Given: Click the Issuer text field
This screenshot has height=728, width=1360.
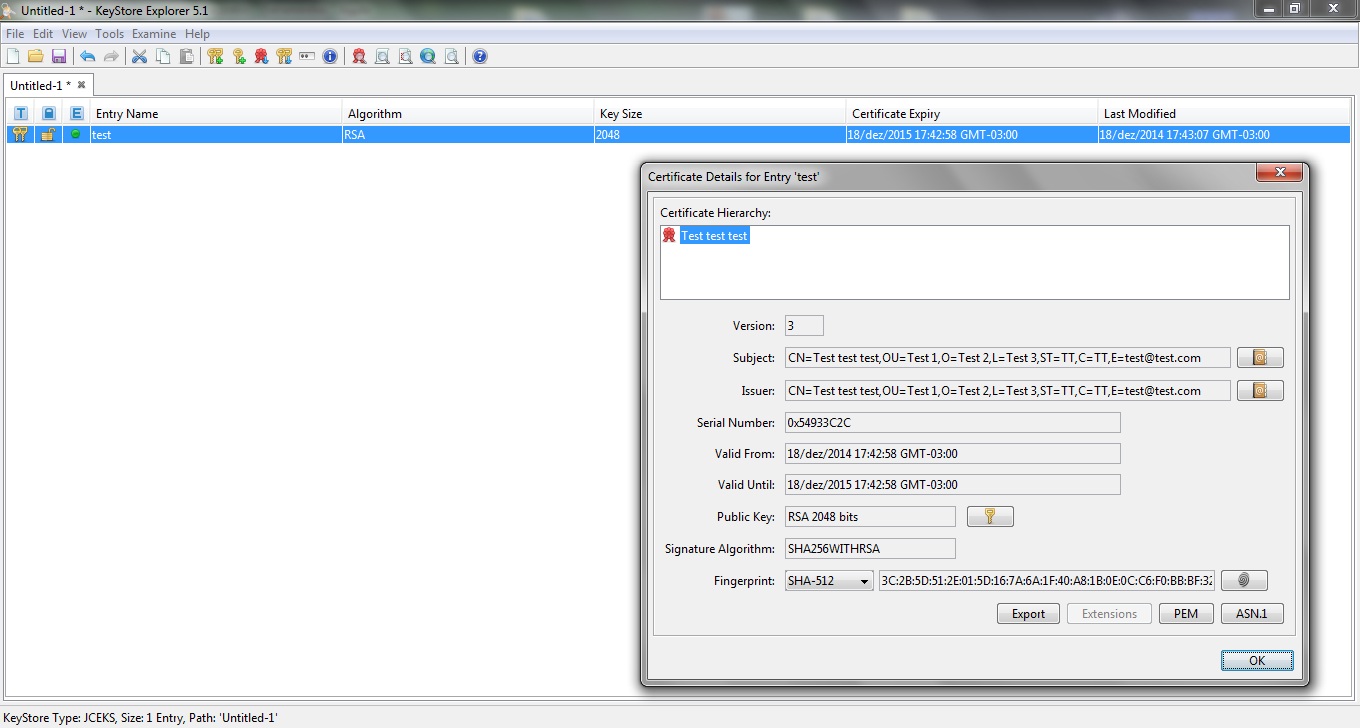Looking at the screenshot, I should 1008,390.
